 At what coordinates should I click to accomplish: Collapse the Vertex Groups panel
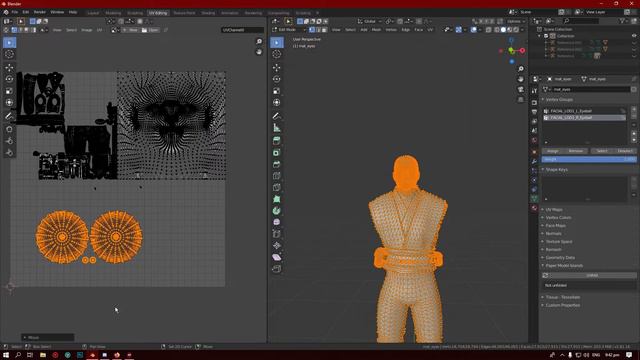(558, 100)
